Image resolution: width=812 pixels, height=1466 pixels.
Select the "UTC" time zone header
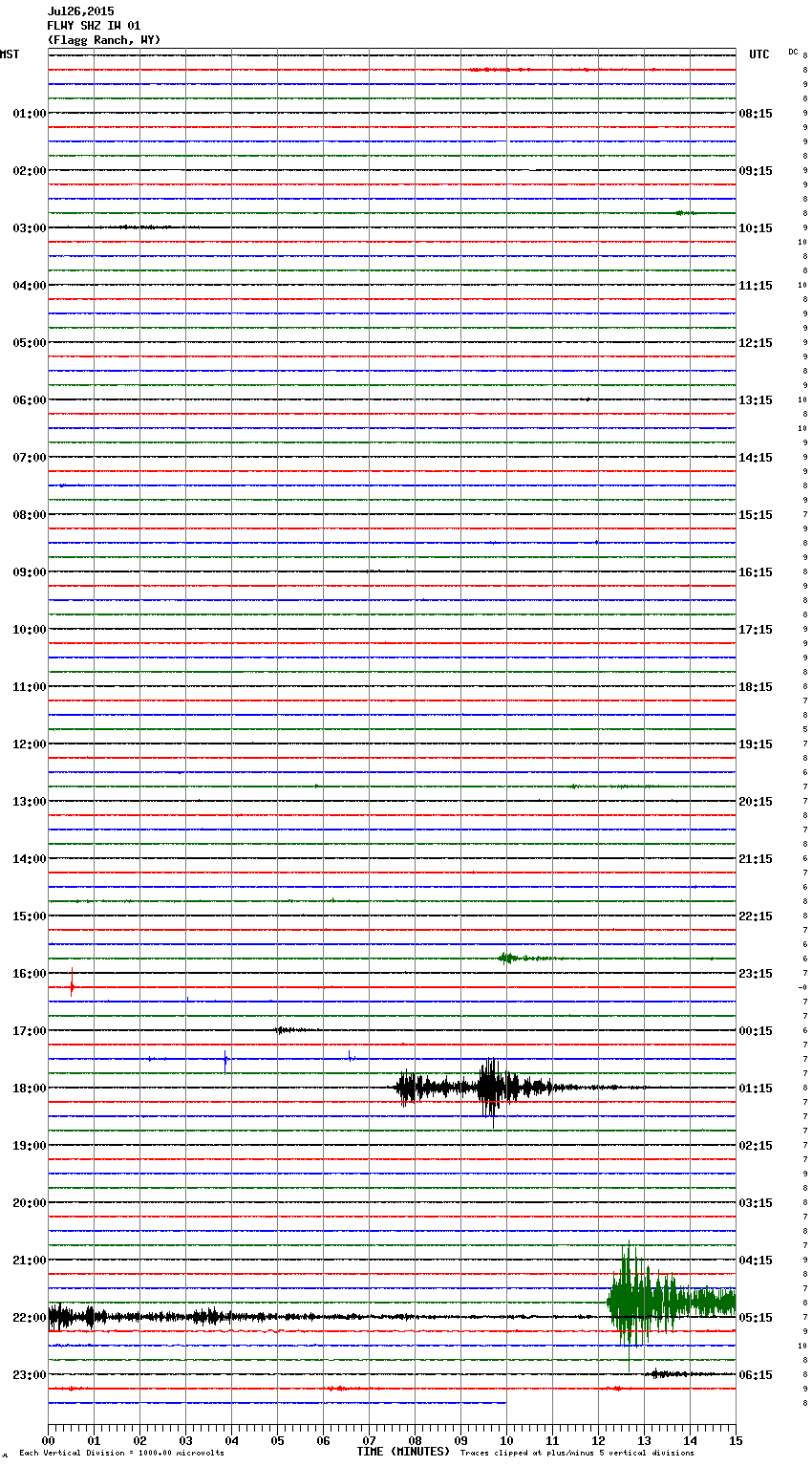coord(759,54)
